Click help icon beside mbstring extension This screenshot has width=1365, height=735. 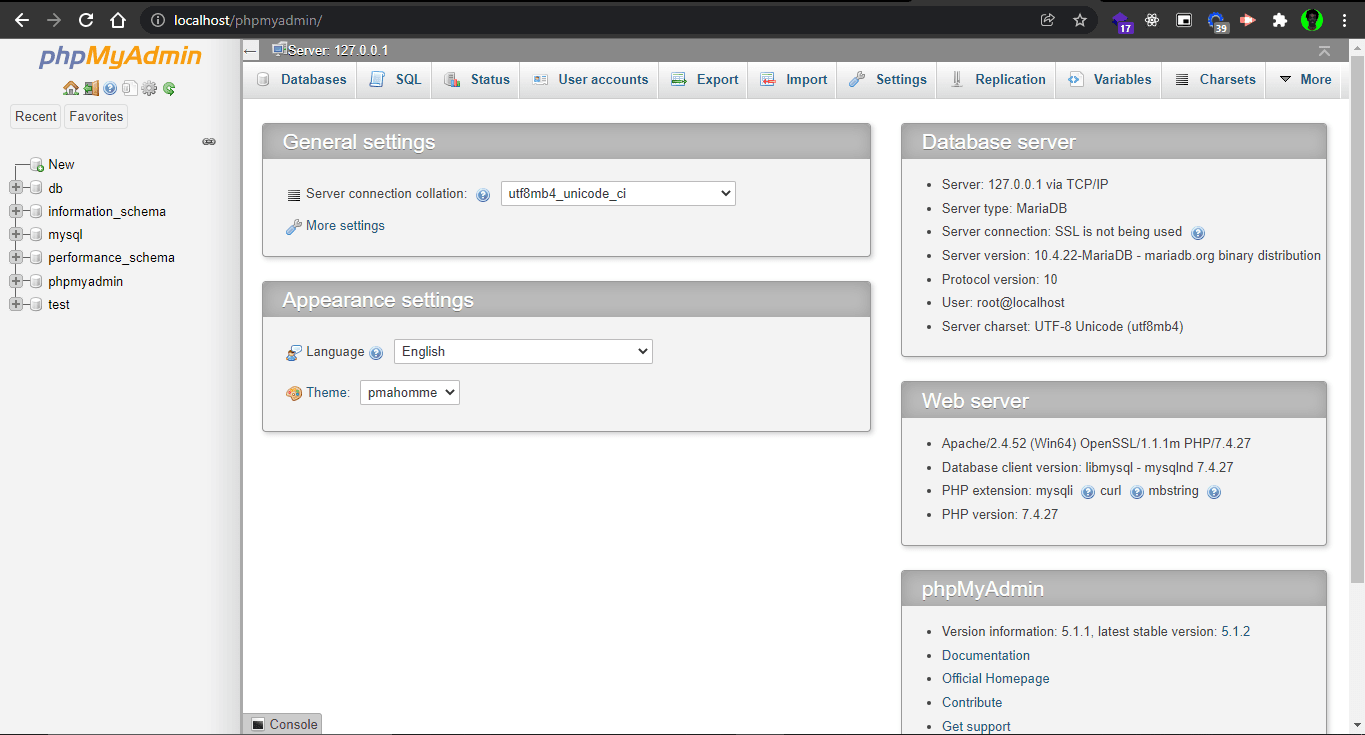click(1214, 492)
